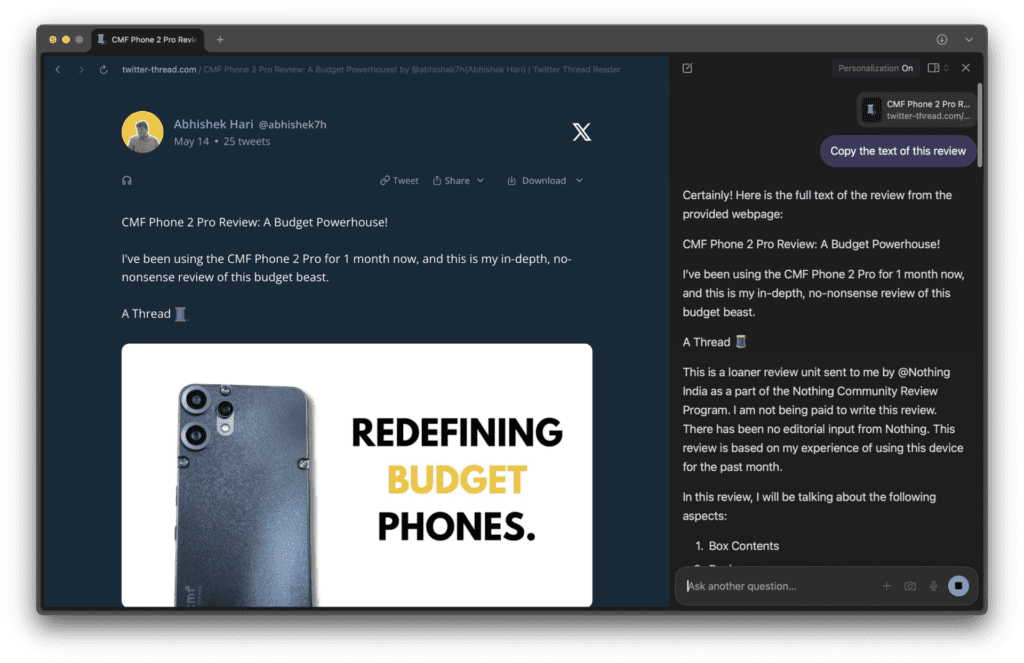Select the CMF Phone 2 Pro Review tab
1024x663 pixels.
[148, 40]
